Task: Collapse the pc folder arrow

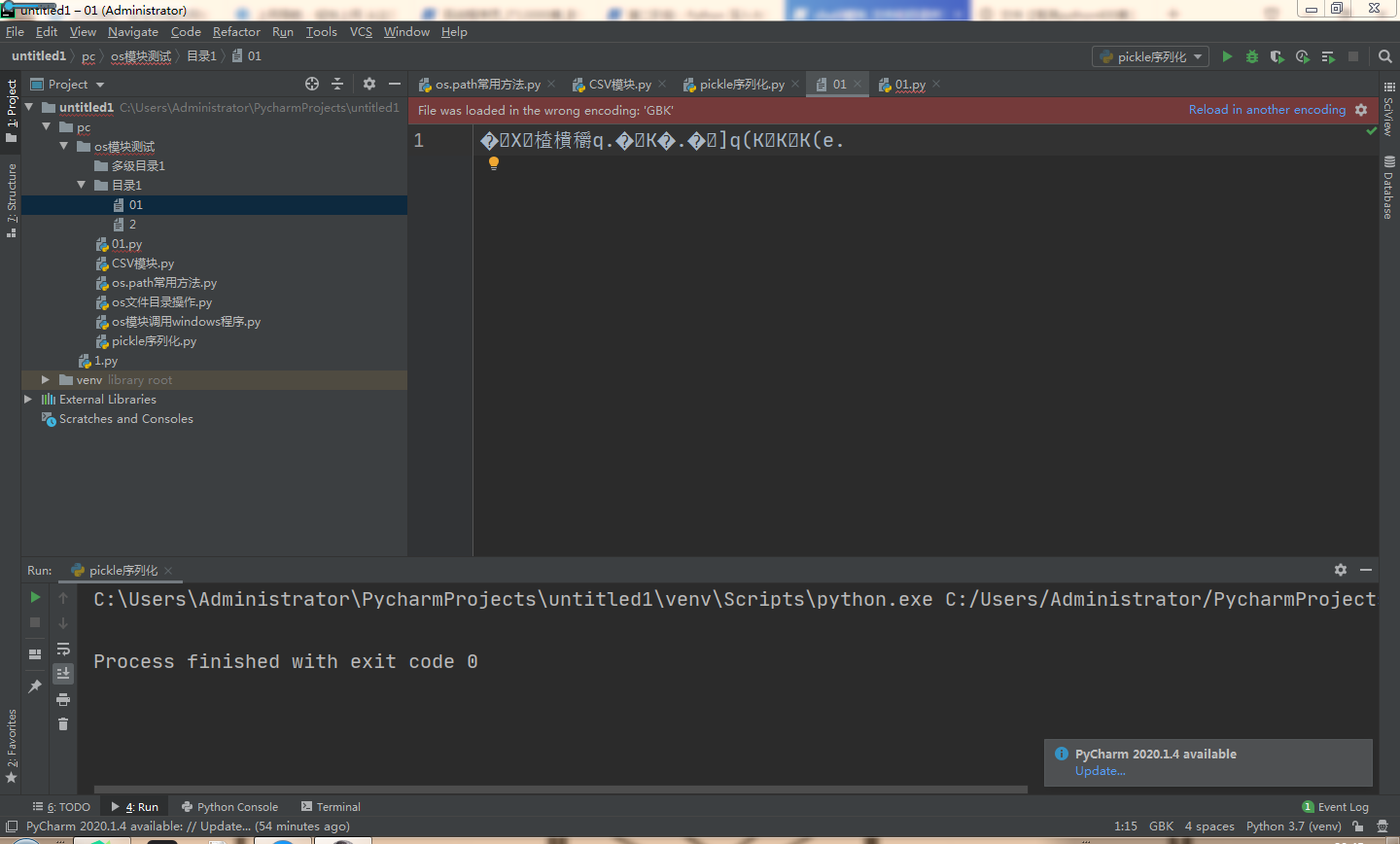Action: coord(46,127)
